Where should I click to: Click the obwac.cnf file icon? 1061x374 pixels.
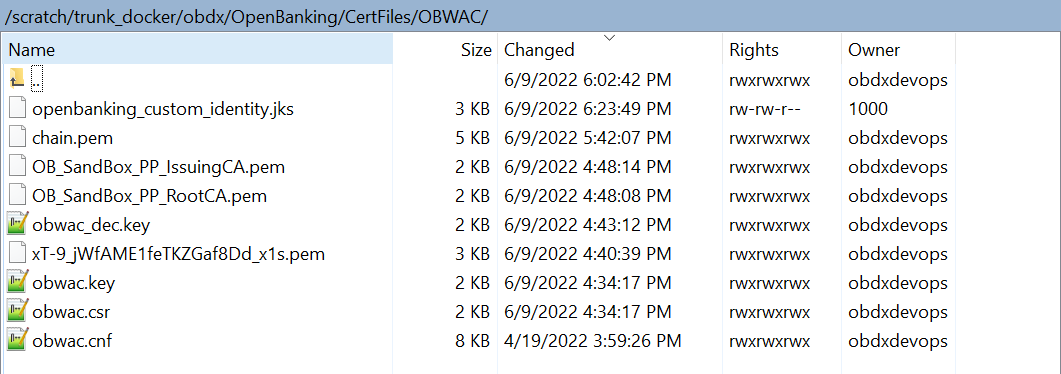click(x=18, y=341)
